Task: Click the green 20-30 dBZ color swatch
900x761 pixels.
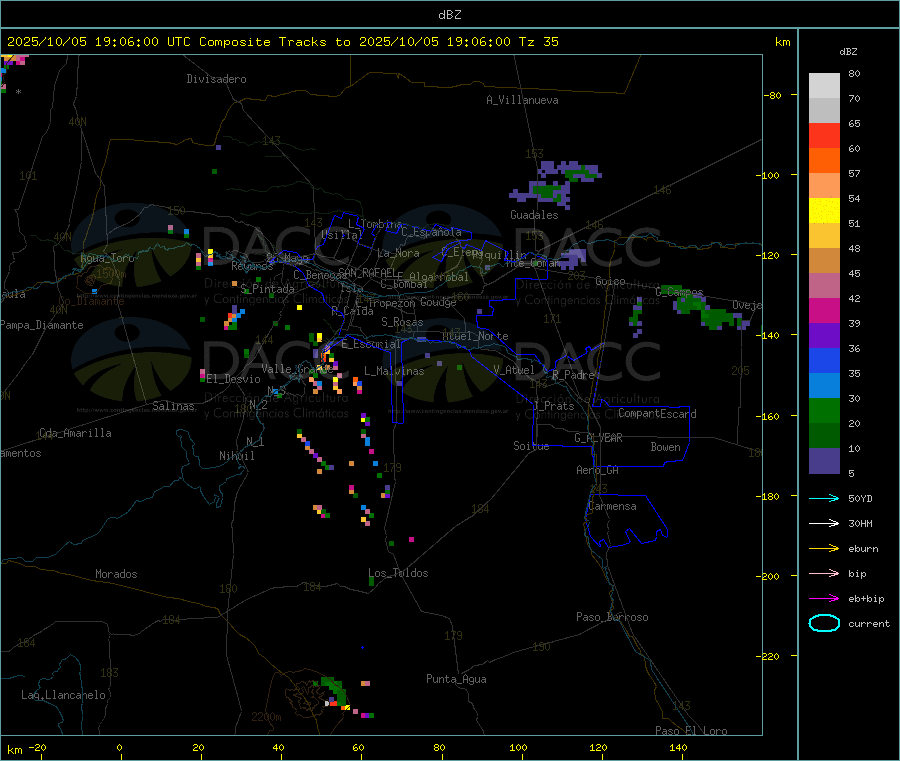Action: [x=824, y=410]
